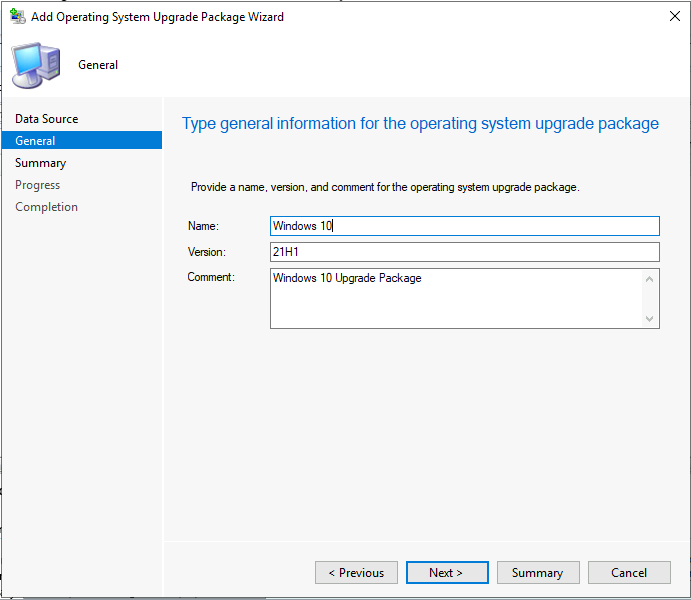Click Comment box scroll up arrow
Screen dimensions: 691x600
[649, 279]
